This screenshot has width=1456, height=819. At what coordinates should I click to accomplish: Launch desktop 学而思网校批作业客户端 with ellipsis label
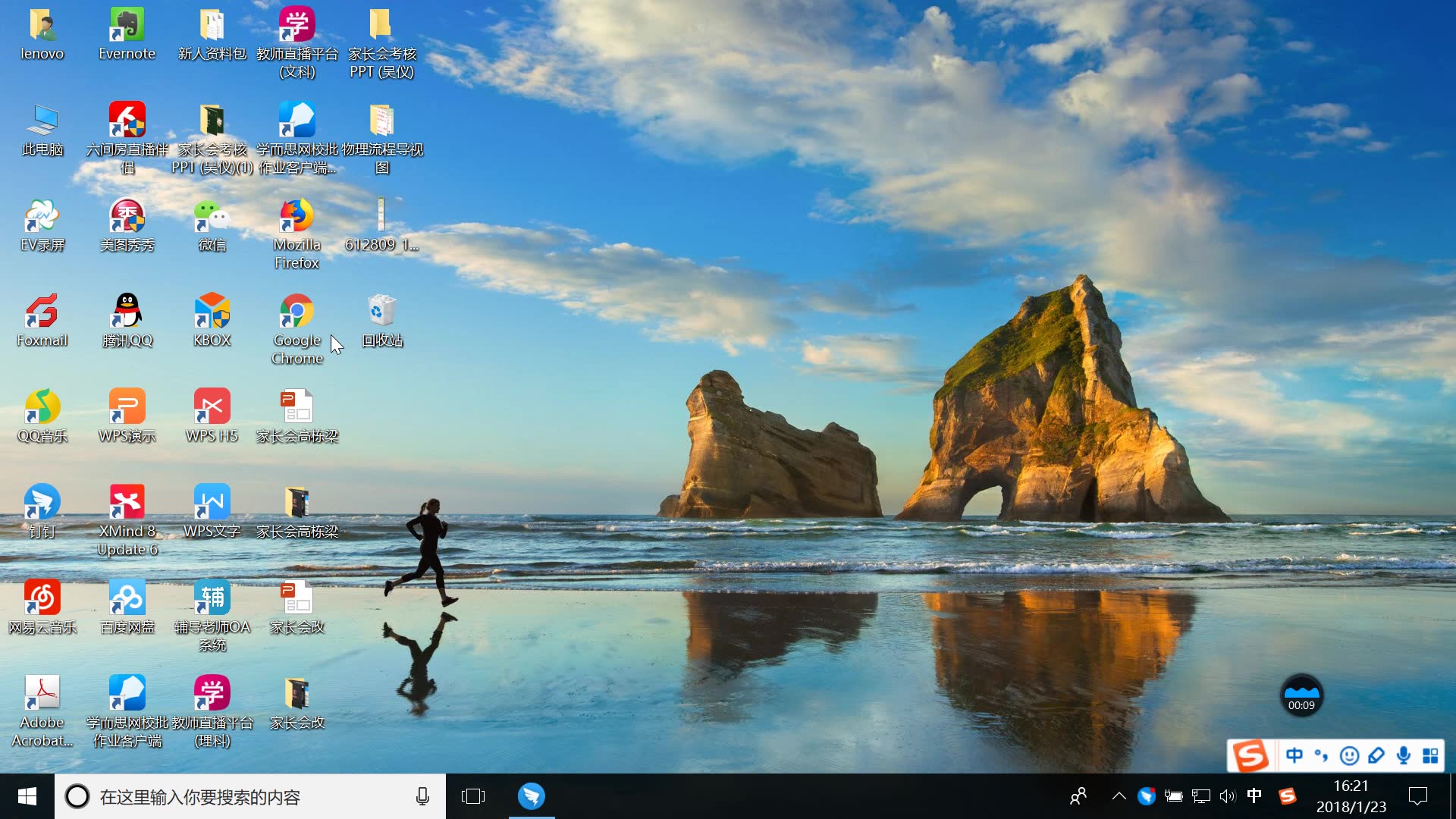coord(297,139)
